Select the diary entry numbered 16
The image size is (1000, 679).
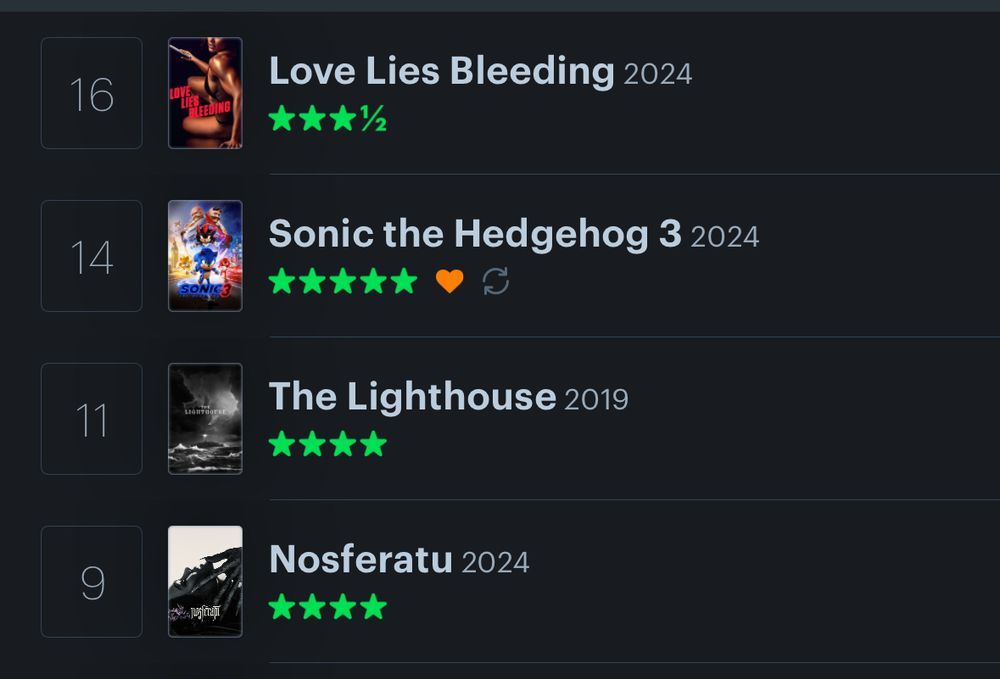pyautogui.click(x=90, y=92)
